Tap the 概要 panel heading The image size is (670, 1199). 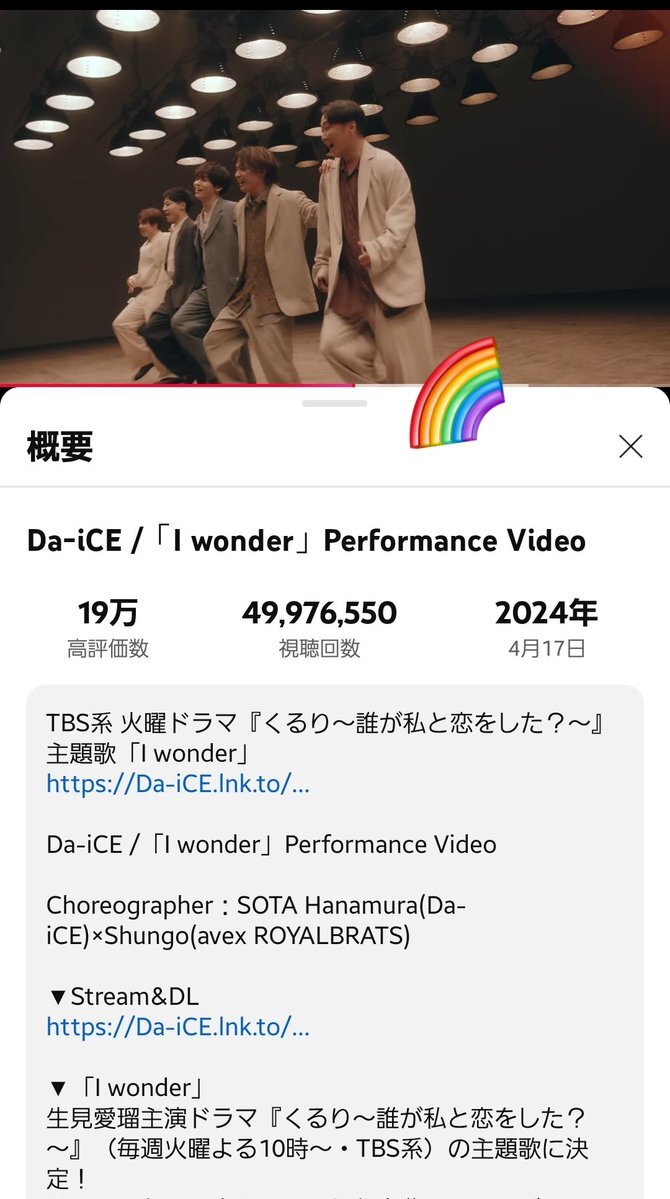(x=60, y=447)
